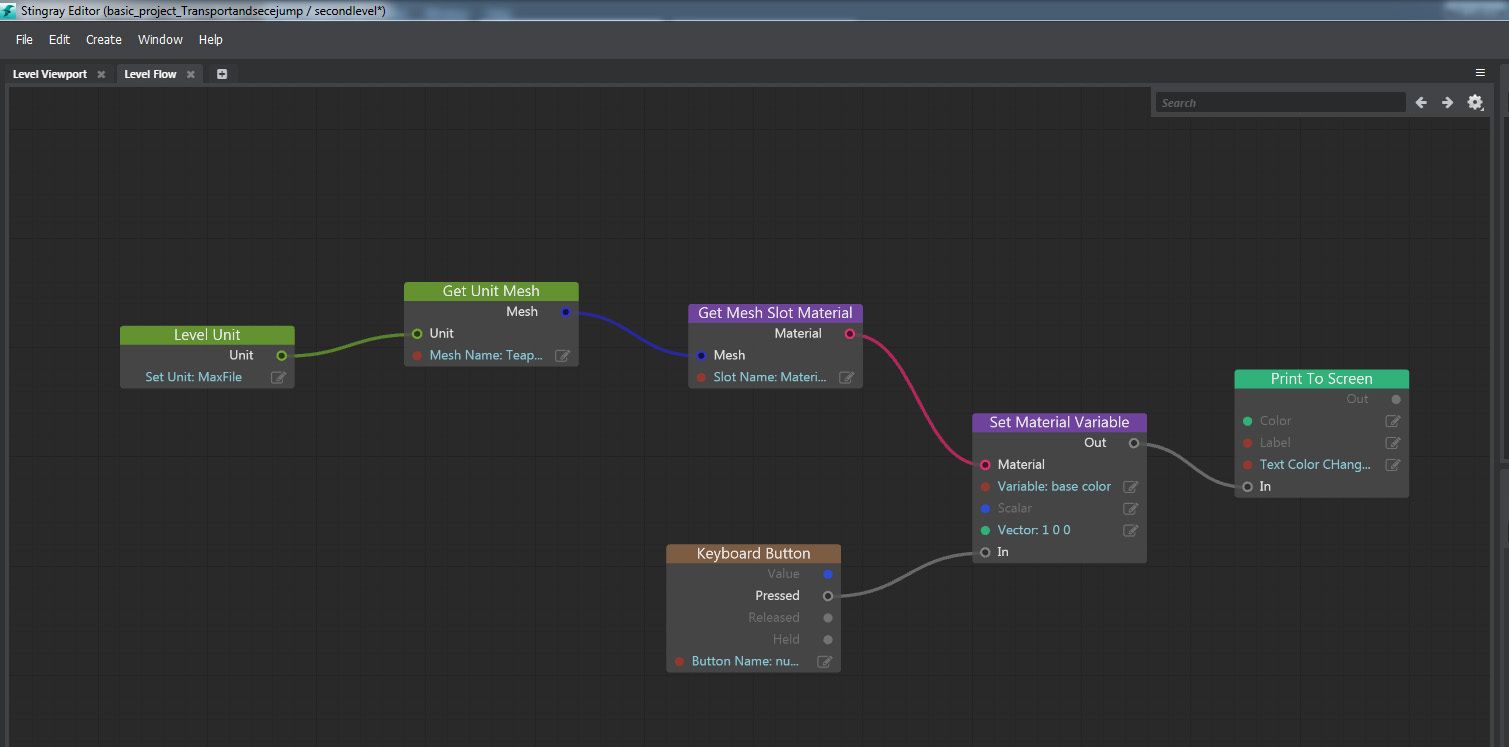Go back with left arrow icon
The height and width of the screenshot is (747, 1509).
(1421, 102)
